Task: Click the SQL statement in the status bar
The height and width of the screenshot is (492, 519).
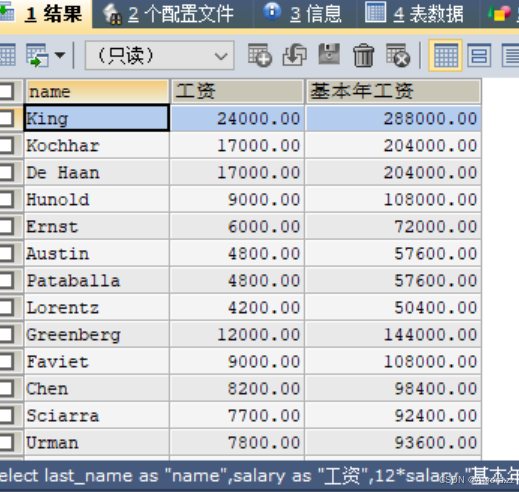Action: tap(259, 475)
